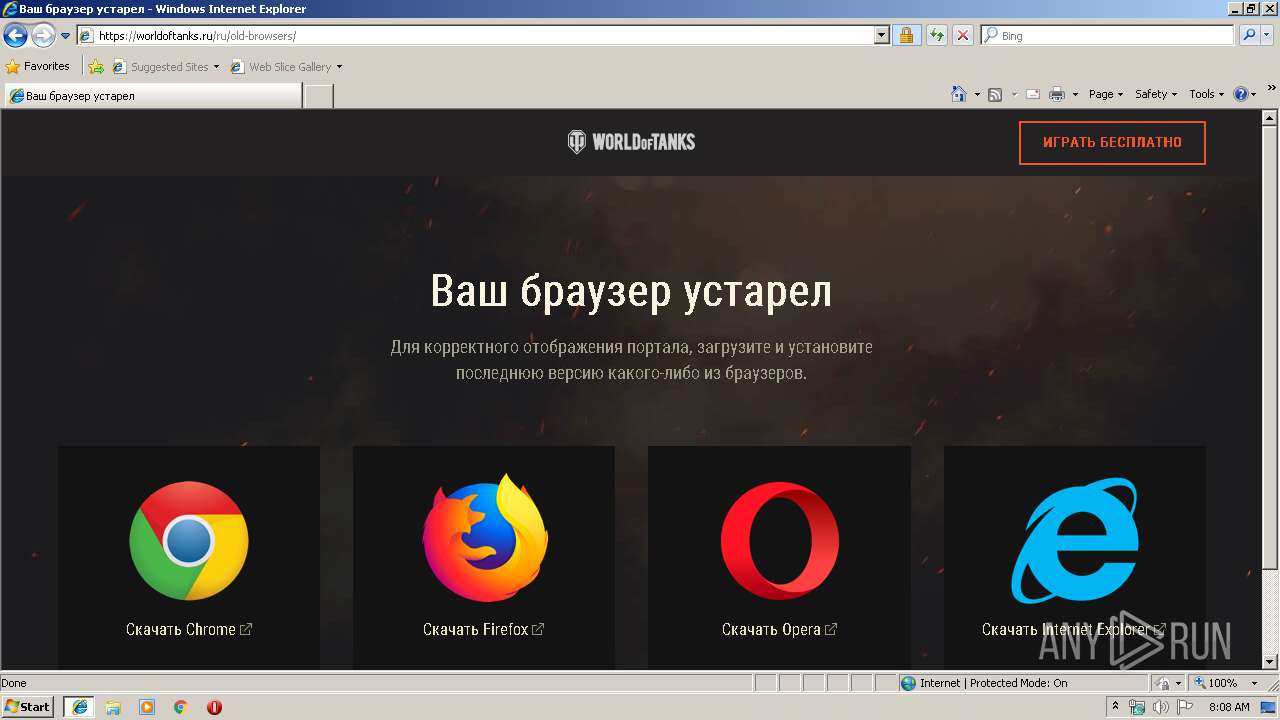Click the security lock icon
Image resolution: width=1280 pixels, height=720 pixels.
tap(906, 35)
